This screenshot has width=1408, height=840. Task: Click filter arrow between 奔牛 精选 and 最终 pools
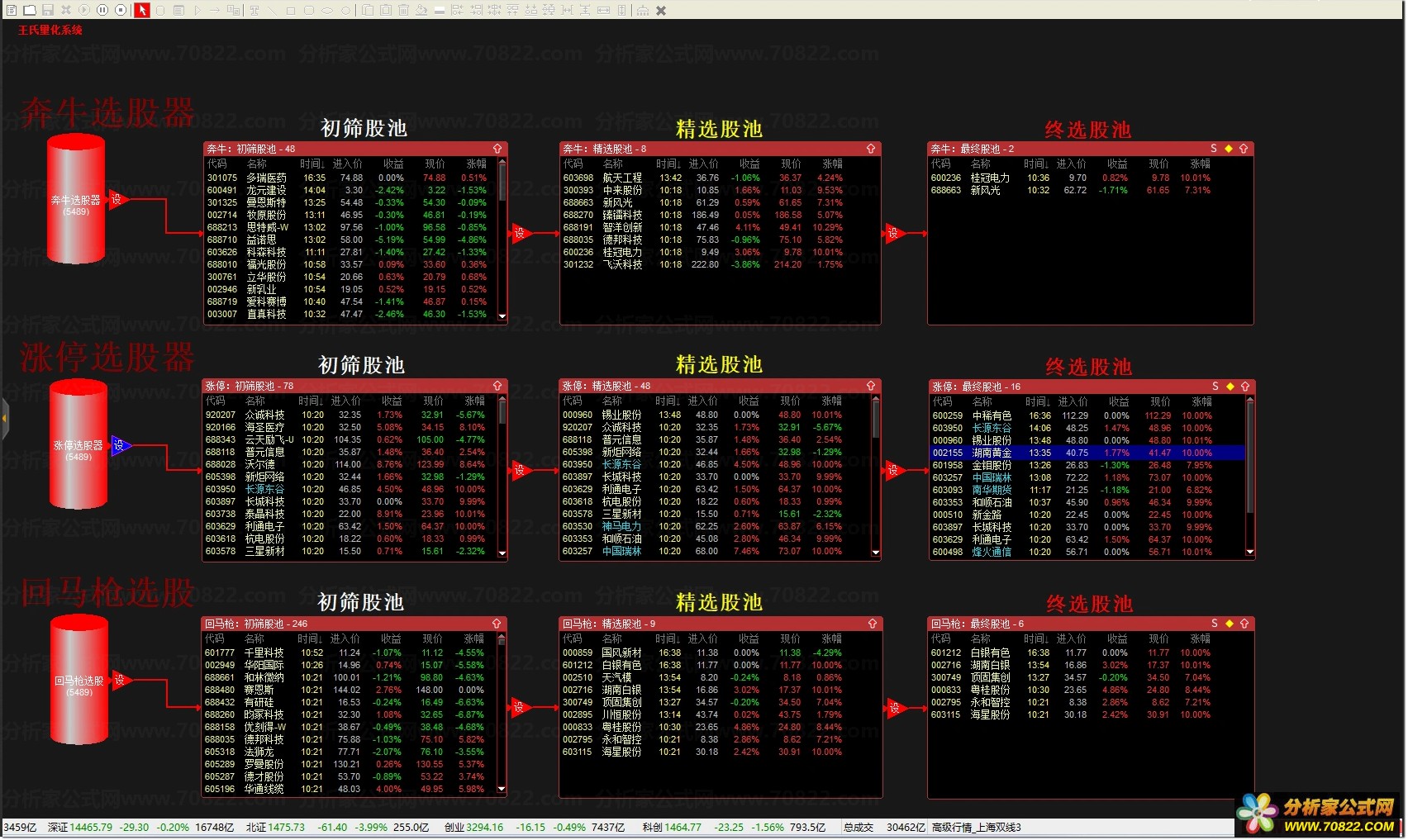895,233
